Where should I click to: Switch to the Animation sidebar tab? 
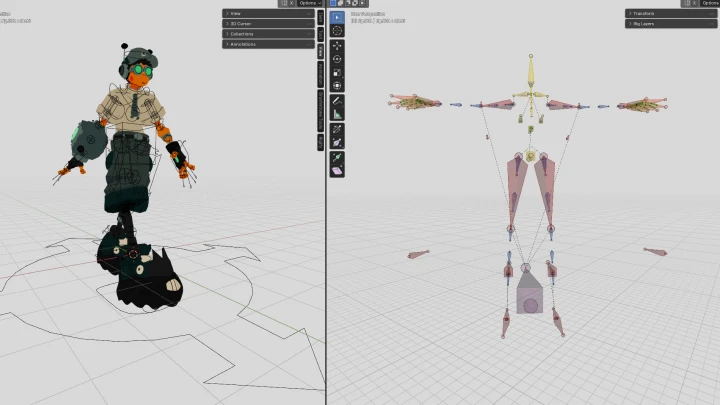321,74
